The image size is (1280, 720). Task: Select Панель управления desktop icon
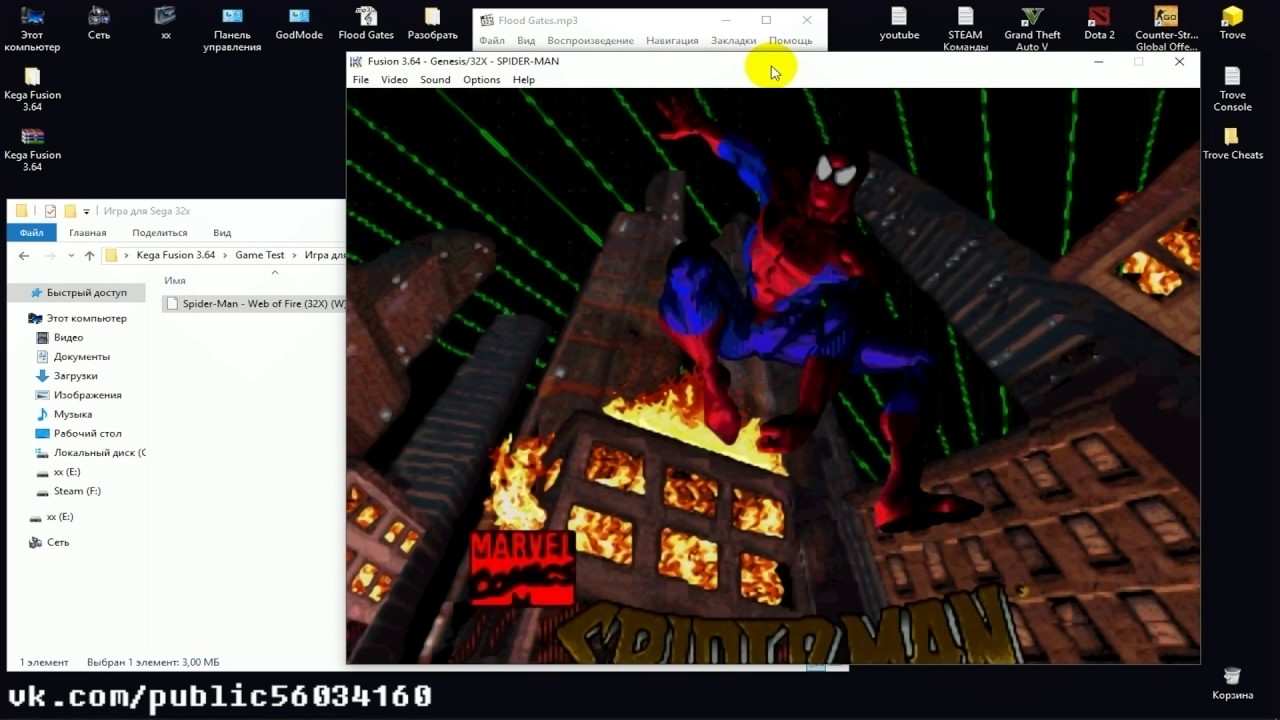[x=232, y=29]
